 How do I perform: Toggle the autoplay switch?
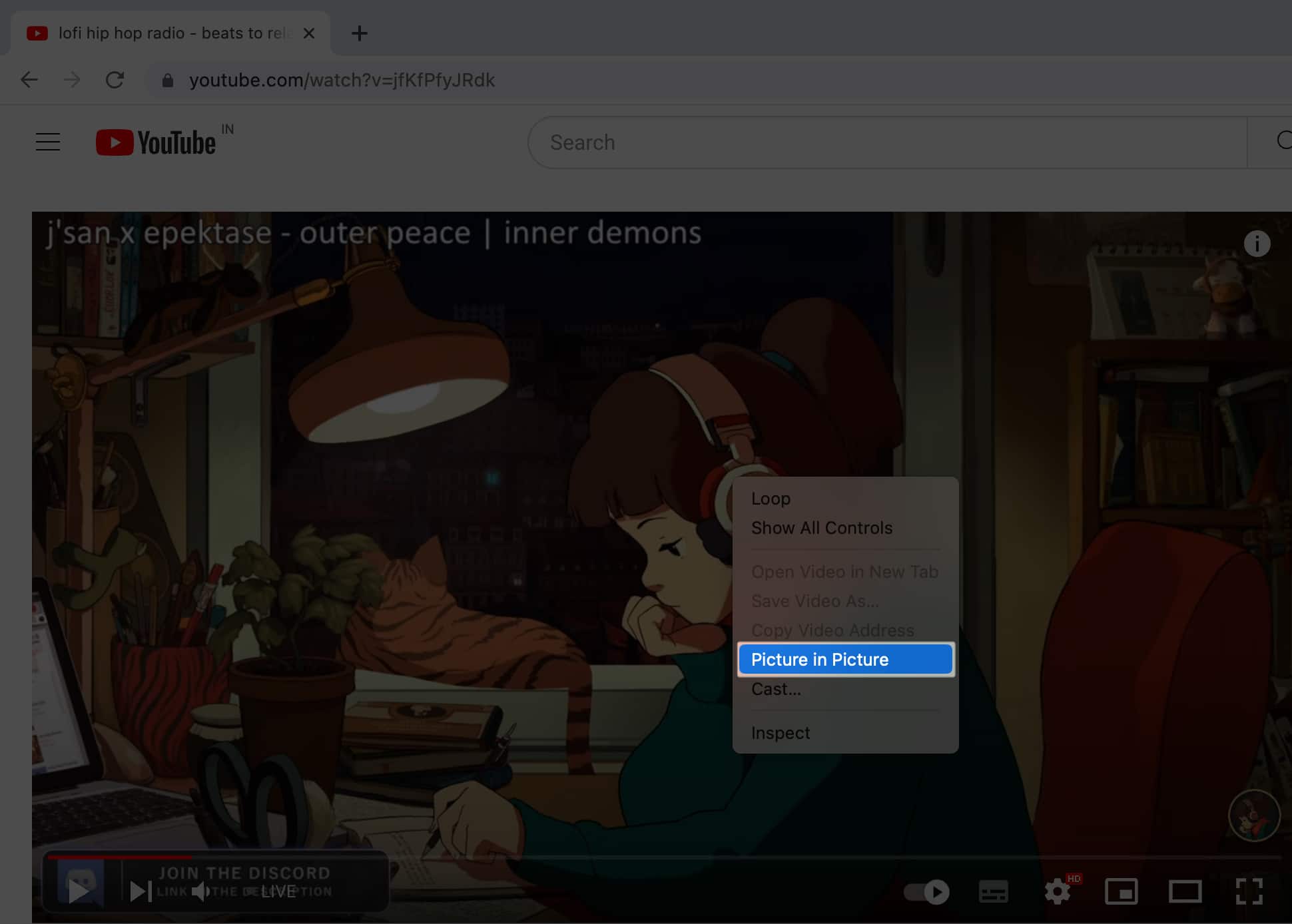[x=927, y=892]
